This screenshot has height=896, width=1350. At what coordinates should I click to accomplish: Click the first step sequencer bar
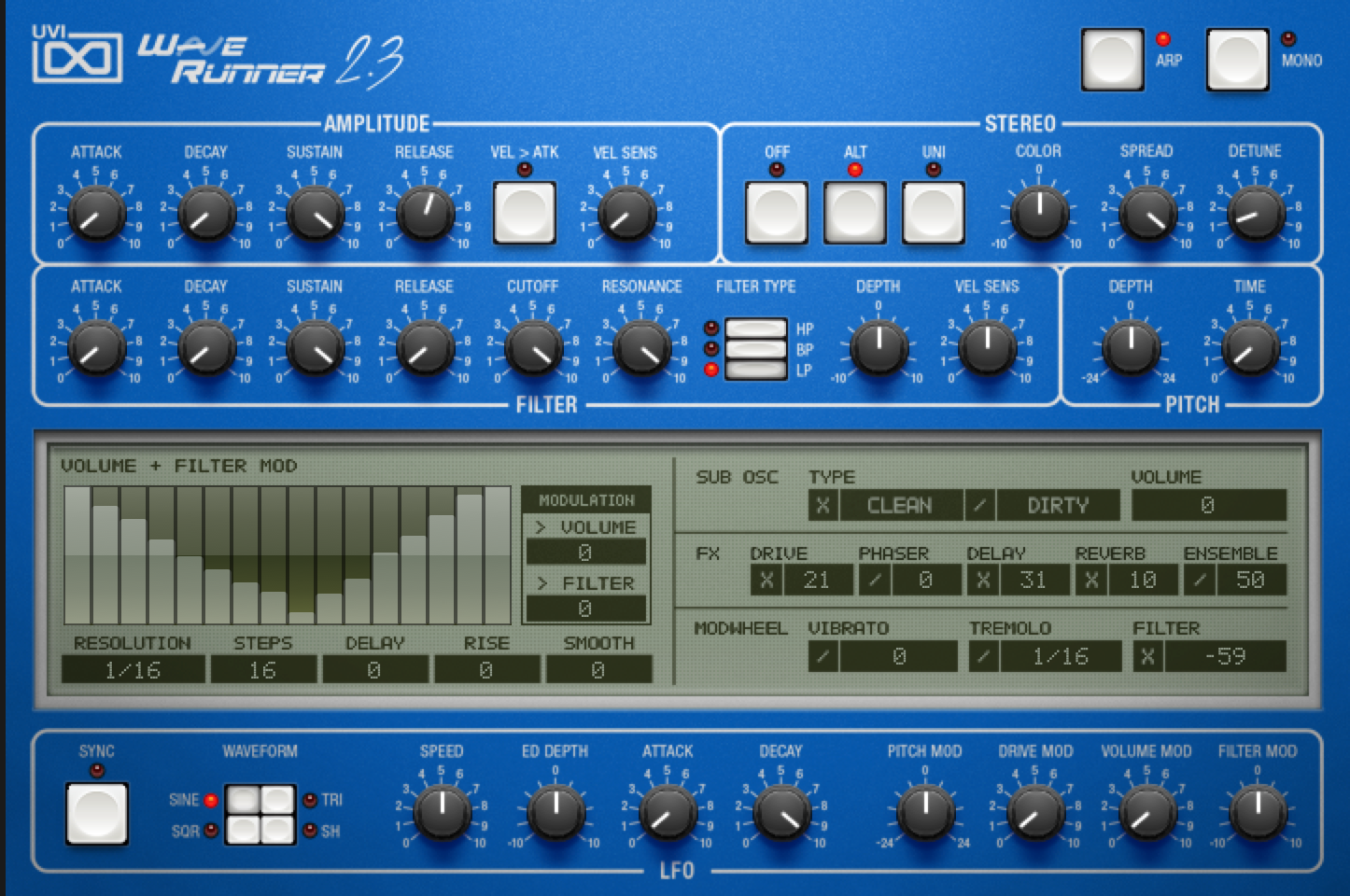tap(77, 555)
